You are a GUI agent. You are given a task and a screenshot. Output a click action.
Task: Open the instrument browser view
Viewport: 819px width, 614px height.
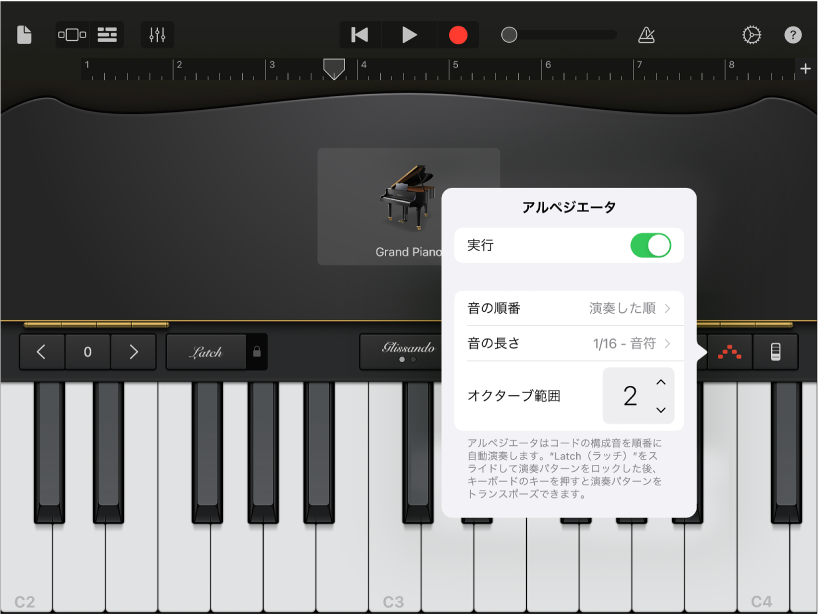70,34
